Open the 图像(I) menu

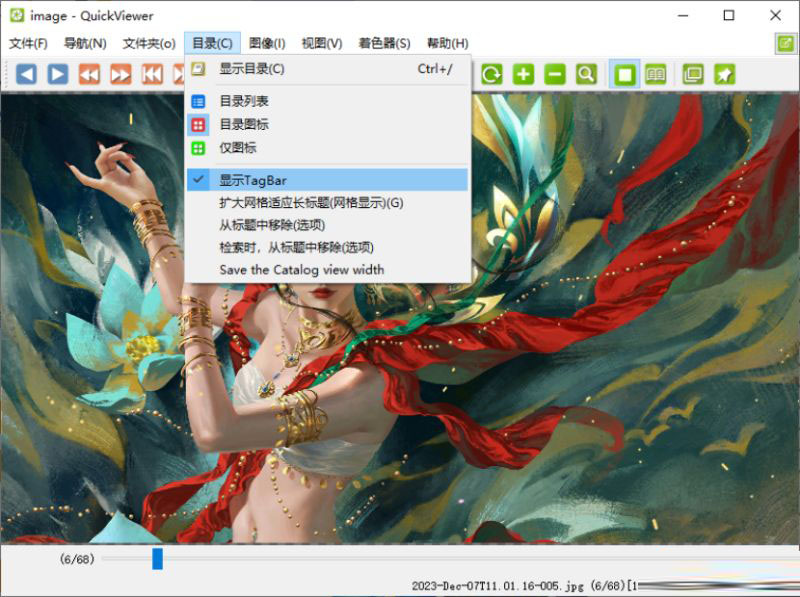[x=267, y=43]
